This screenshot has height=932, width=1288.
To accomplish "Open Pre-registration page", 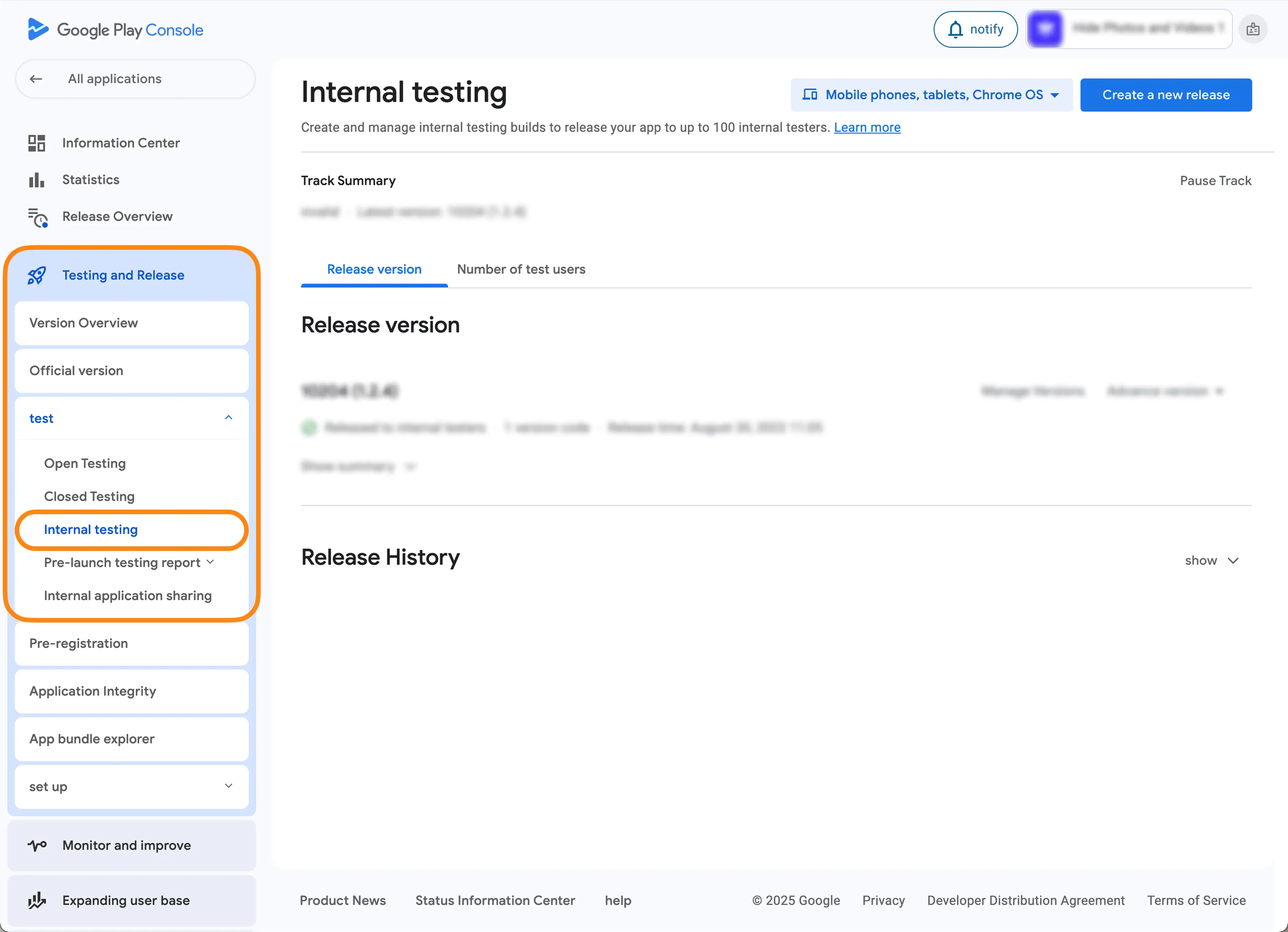I will point(132,644).
